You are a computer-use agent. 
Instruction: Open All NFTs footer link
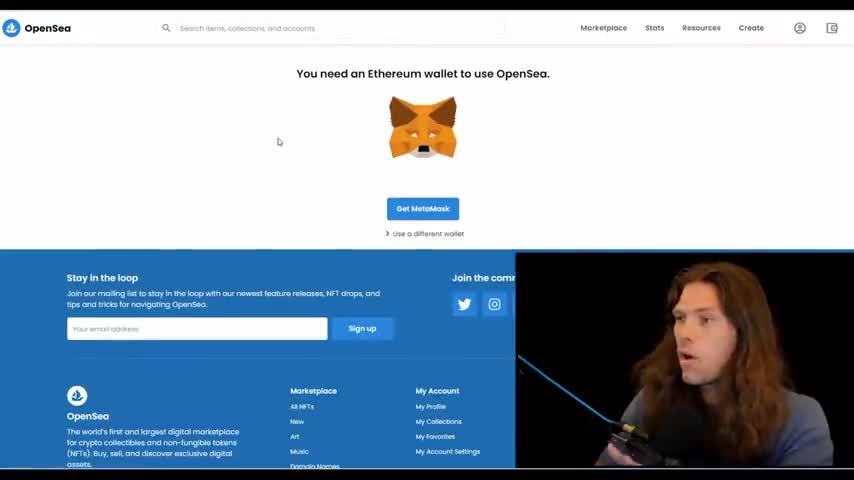click(302, 406)
